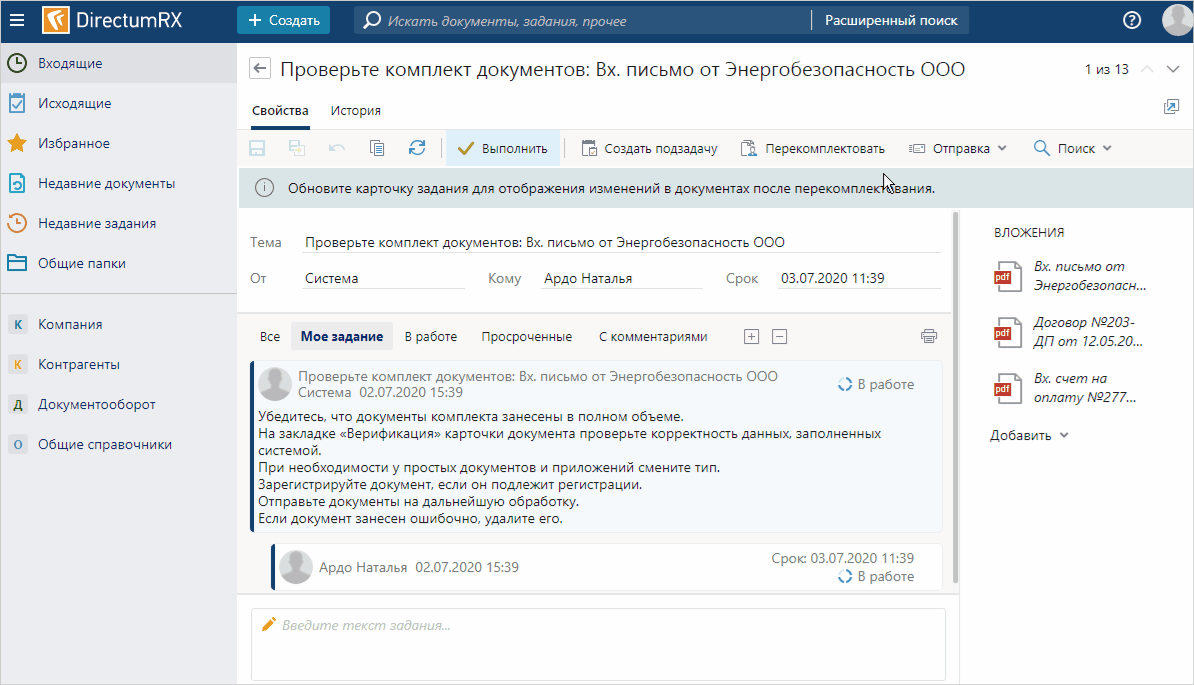Expand the Добавить attachments dropdown
Screen dimensions: 1194x685
(1029, 435)
